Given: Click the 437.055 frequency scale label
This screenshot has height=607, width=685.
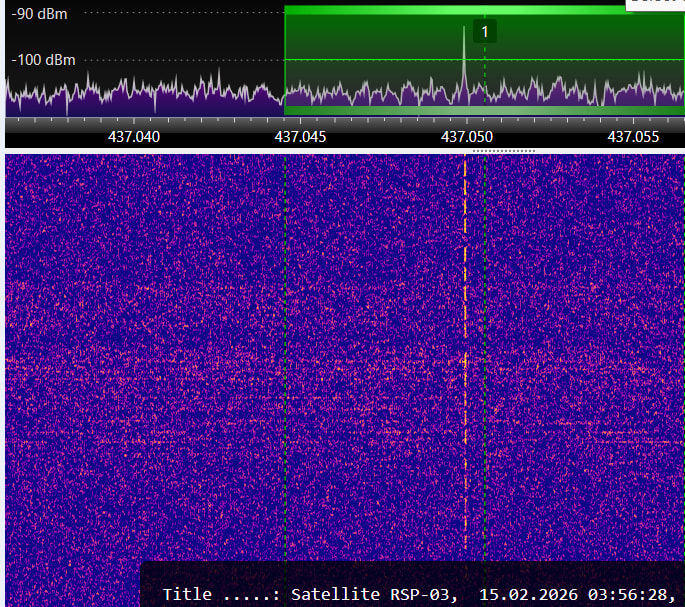Looking at the screenshot, I should [x=634, y=136].
